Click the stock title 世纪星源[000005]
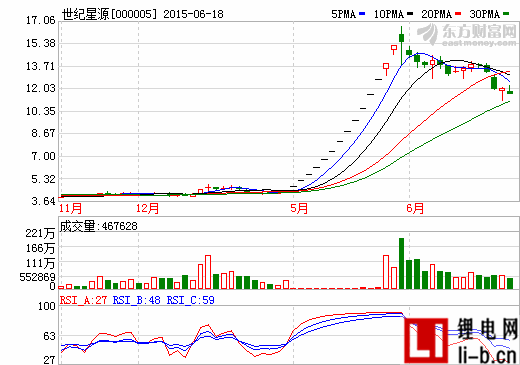Viewport: 520px width, 365px height. tap(109, 14)
